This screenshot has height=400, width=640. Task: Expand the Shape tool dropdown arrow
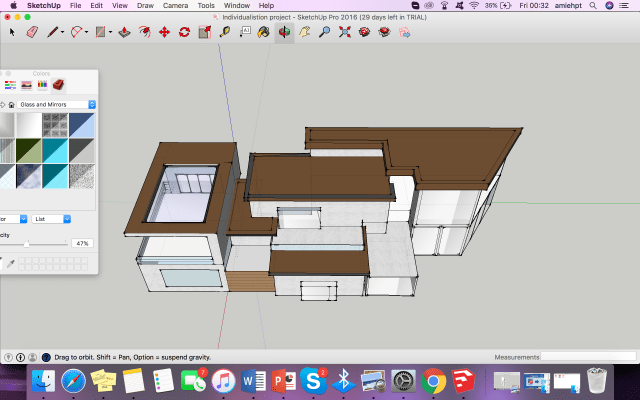(110, 32)
